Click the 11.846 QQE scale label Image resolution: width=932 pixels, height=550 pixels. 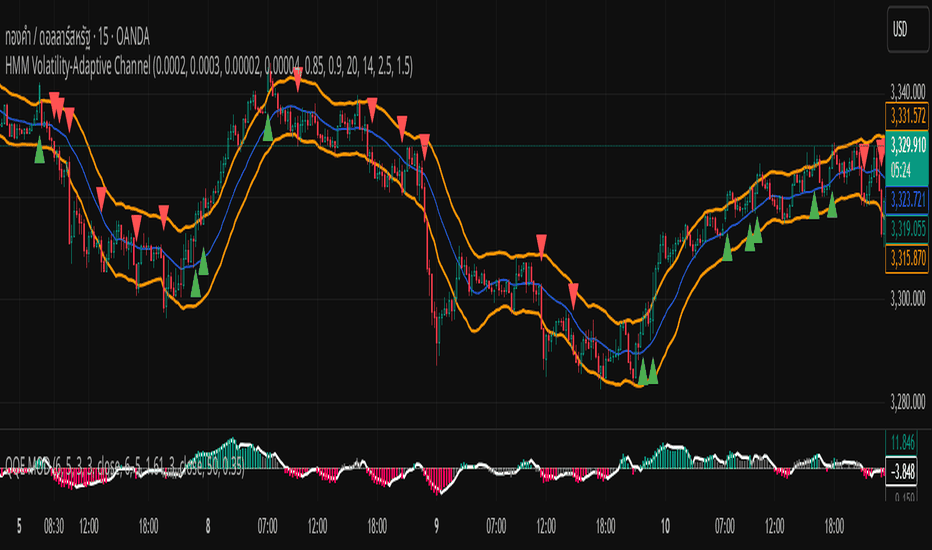(902, 442)
